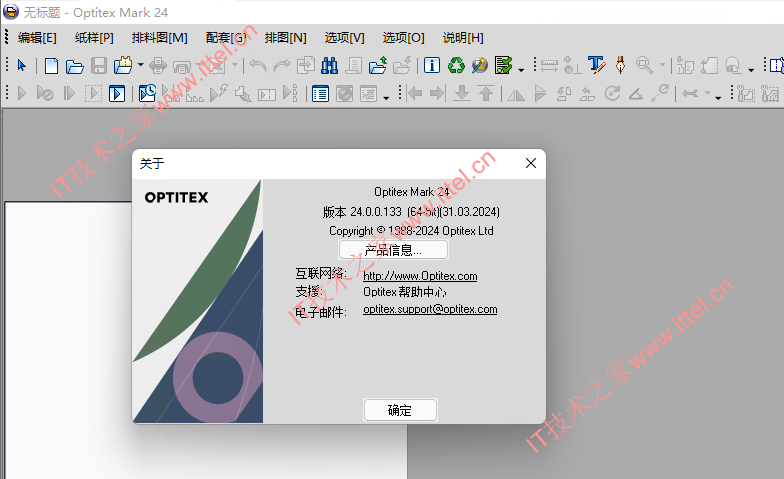Click Optitex 帮助中心 support text
The height and width of the screenshot is (479, 784).
[404, 292]
